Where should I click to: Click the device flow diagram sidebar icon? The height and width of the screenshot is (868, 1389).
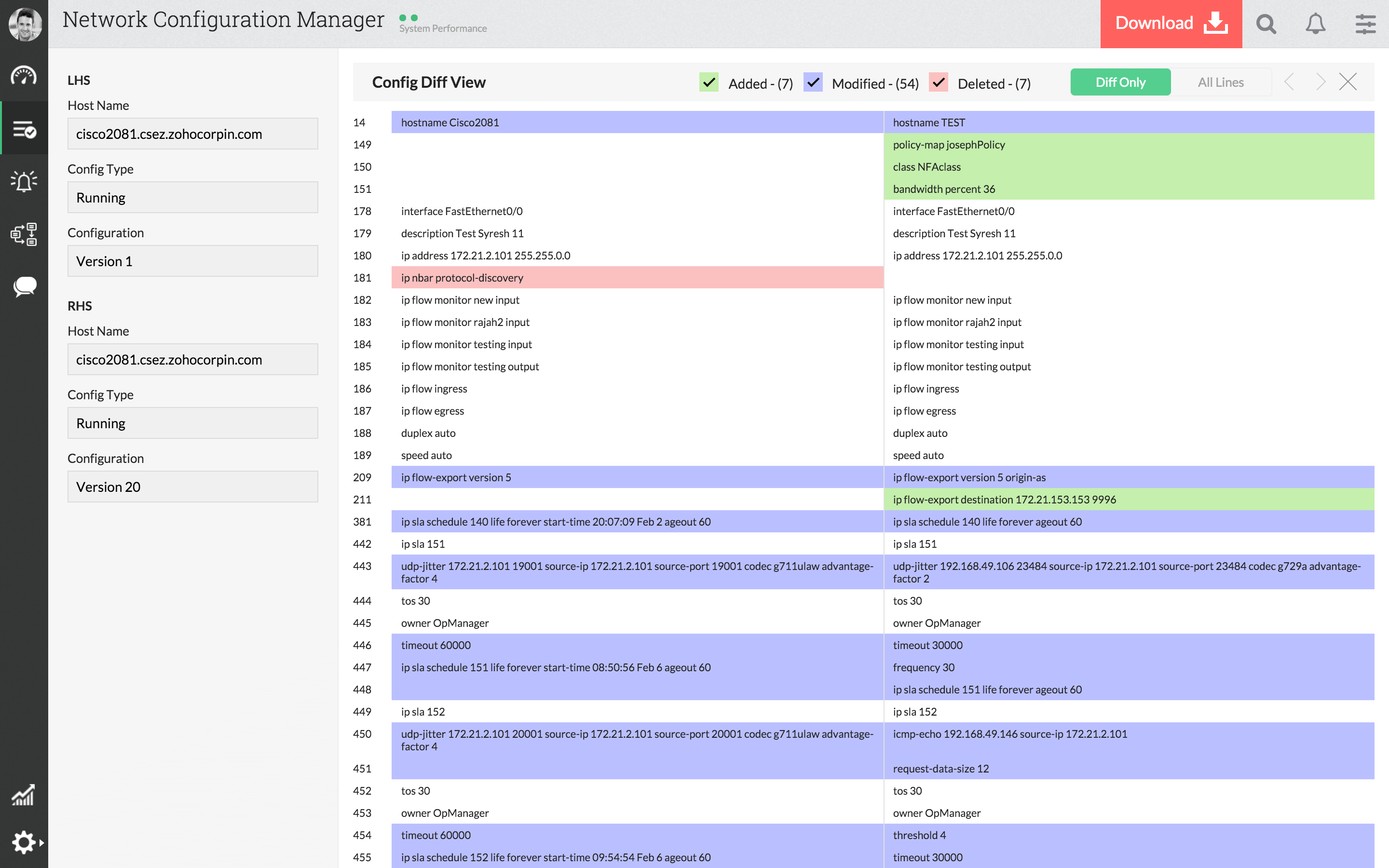pos(24,234)
